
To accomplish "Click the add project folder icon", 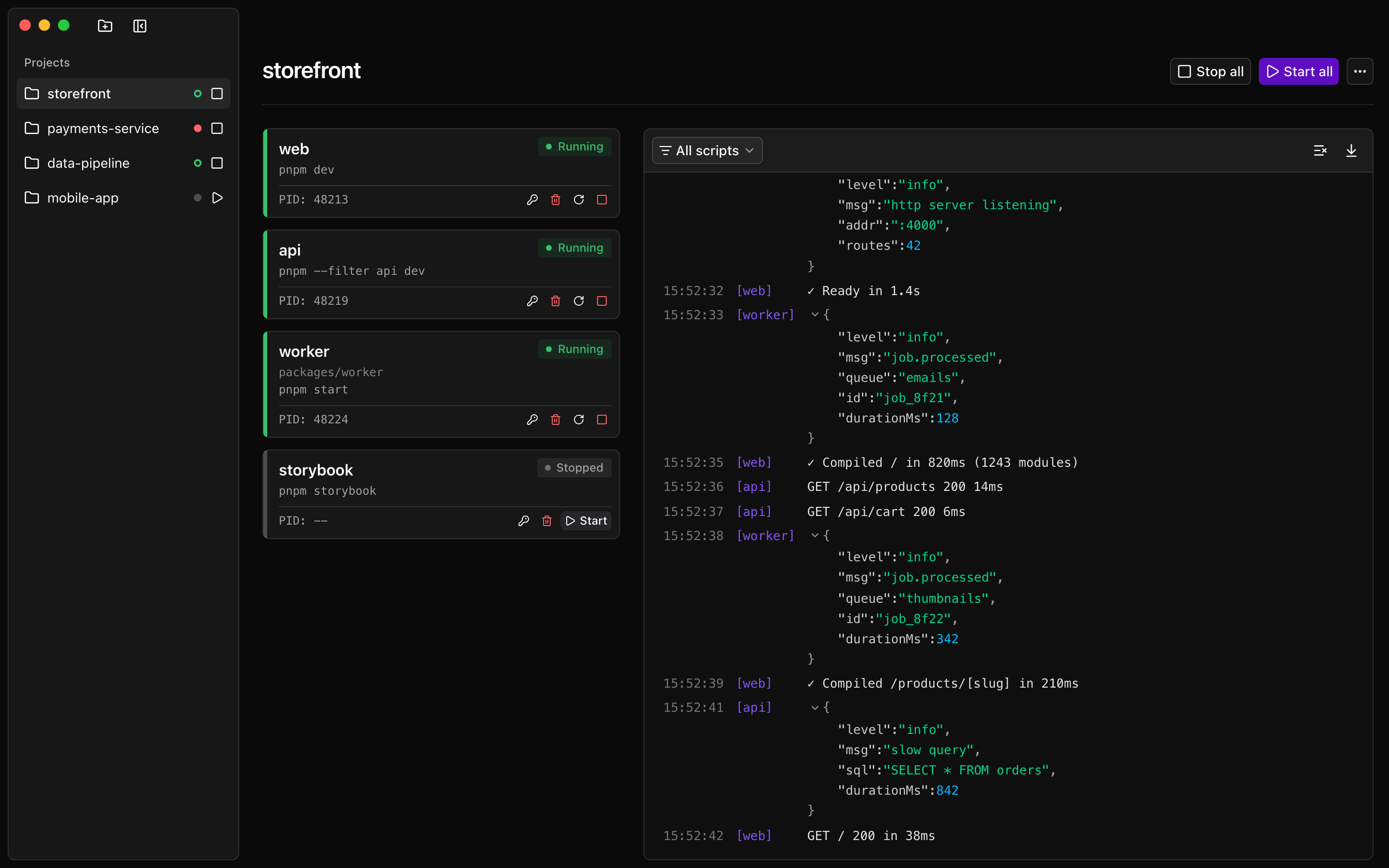I will click(105, 26).
